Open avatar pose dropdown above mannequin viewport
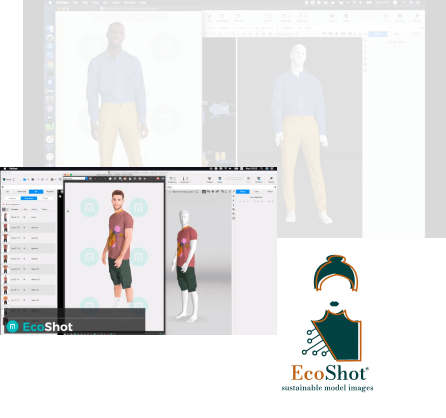 pyautogui.click(x=183, y=192)
